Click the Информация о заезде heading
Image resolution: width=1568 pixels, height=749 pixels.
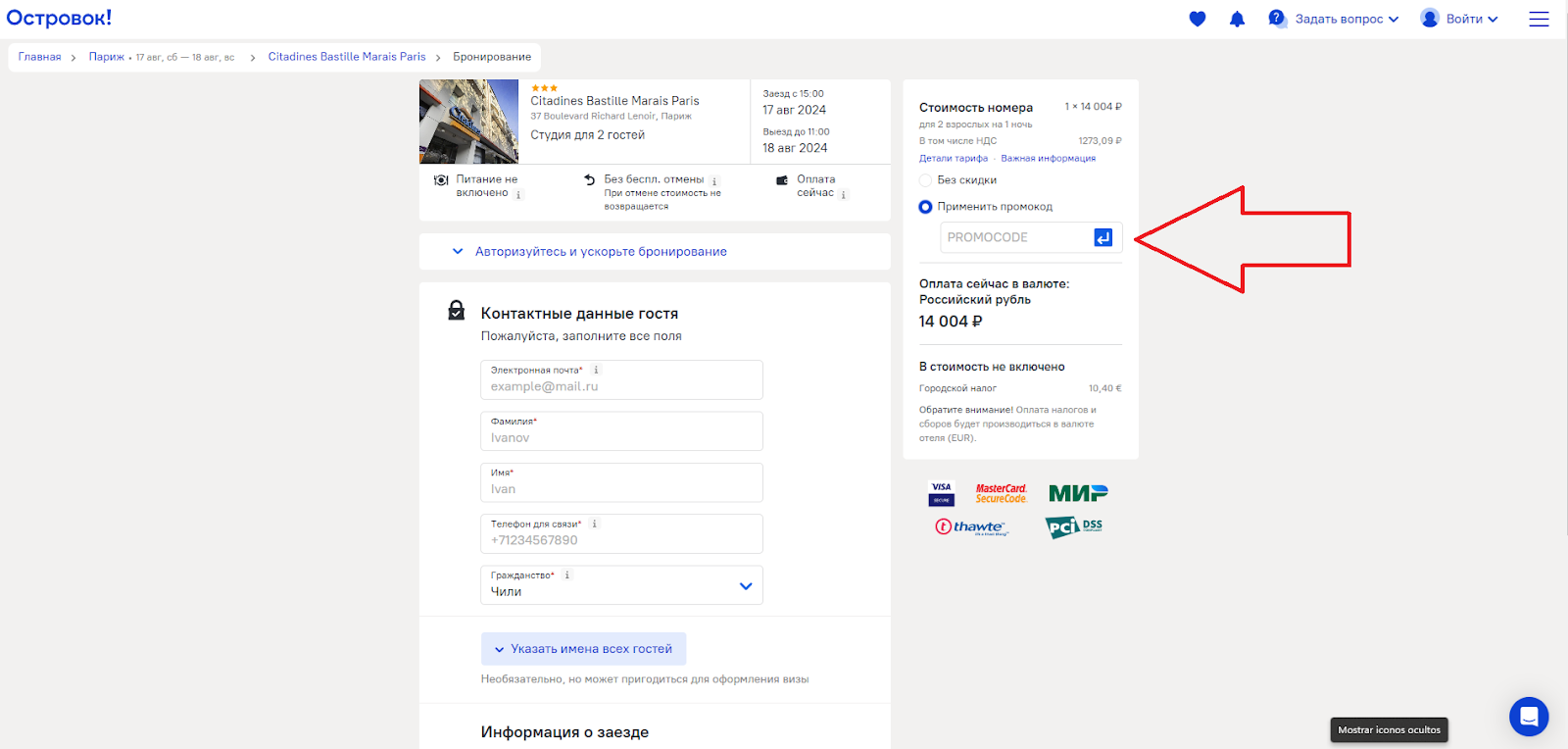(x=564, y=732)
